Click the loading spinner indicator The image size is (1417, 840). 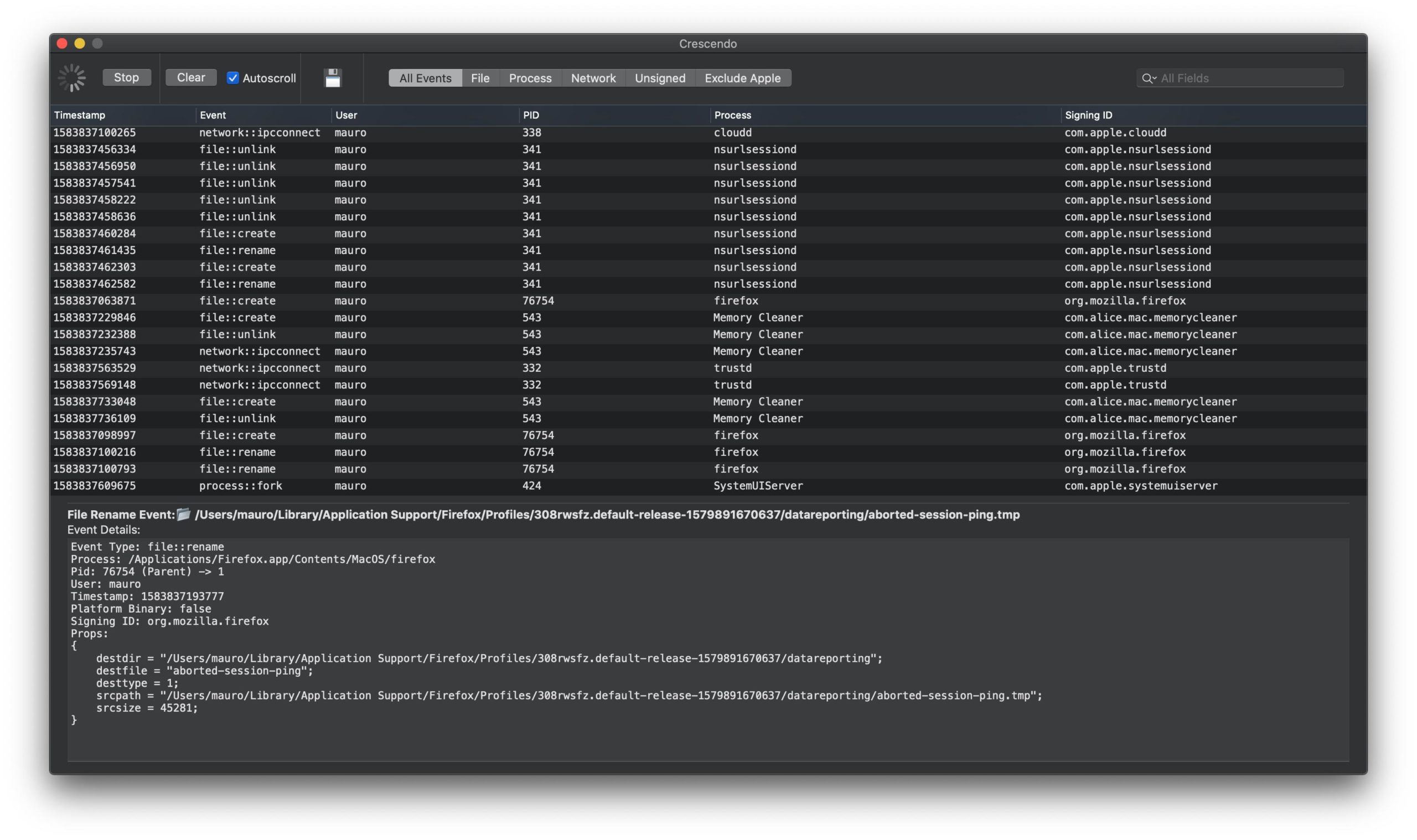click(x=72, y=77)
